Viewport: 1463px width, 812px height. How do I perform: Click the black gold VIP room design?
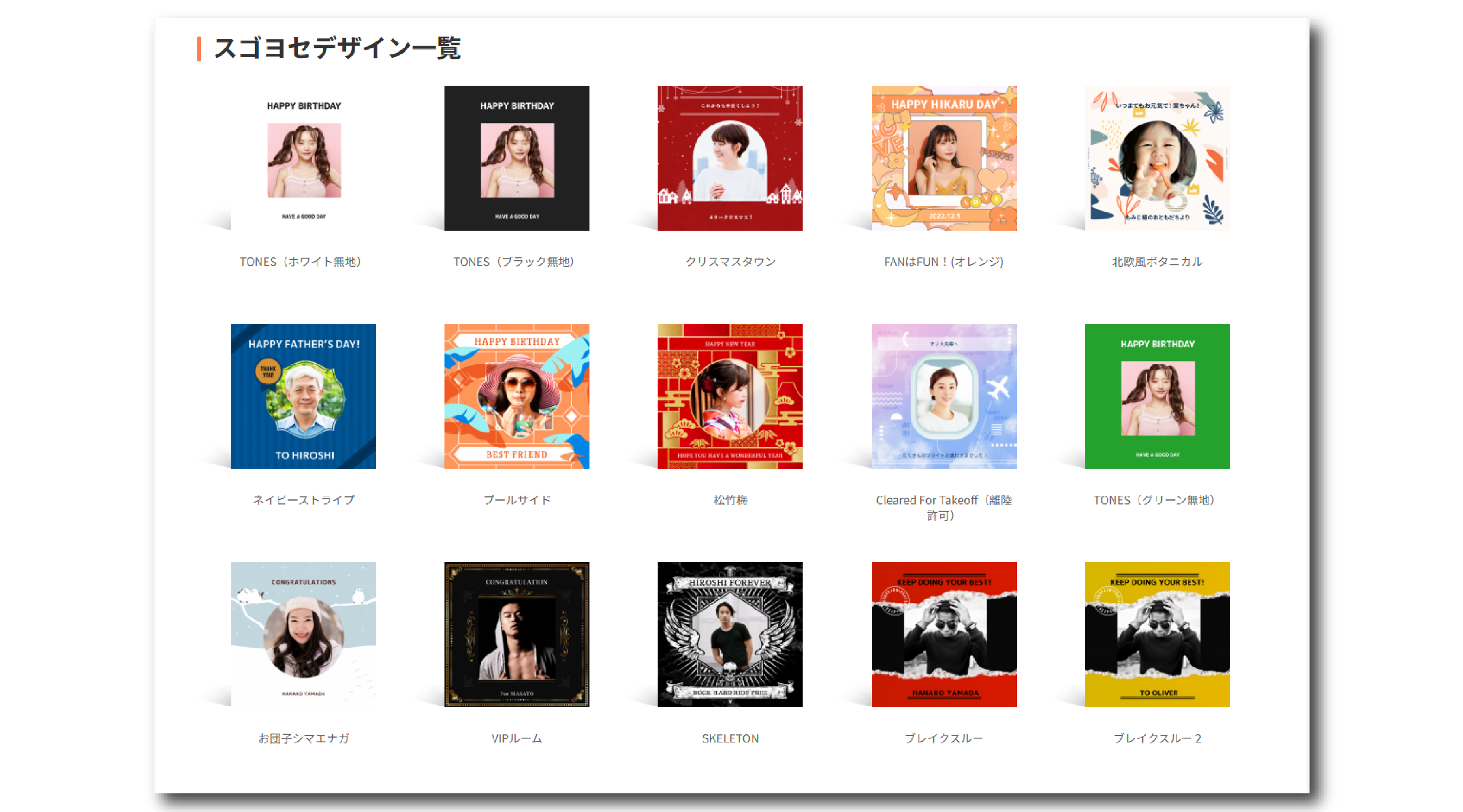pyautogui.click(x=516, y=634)
